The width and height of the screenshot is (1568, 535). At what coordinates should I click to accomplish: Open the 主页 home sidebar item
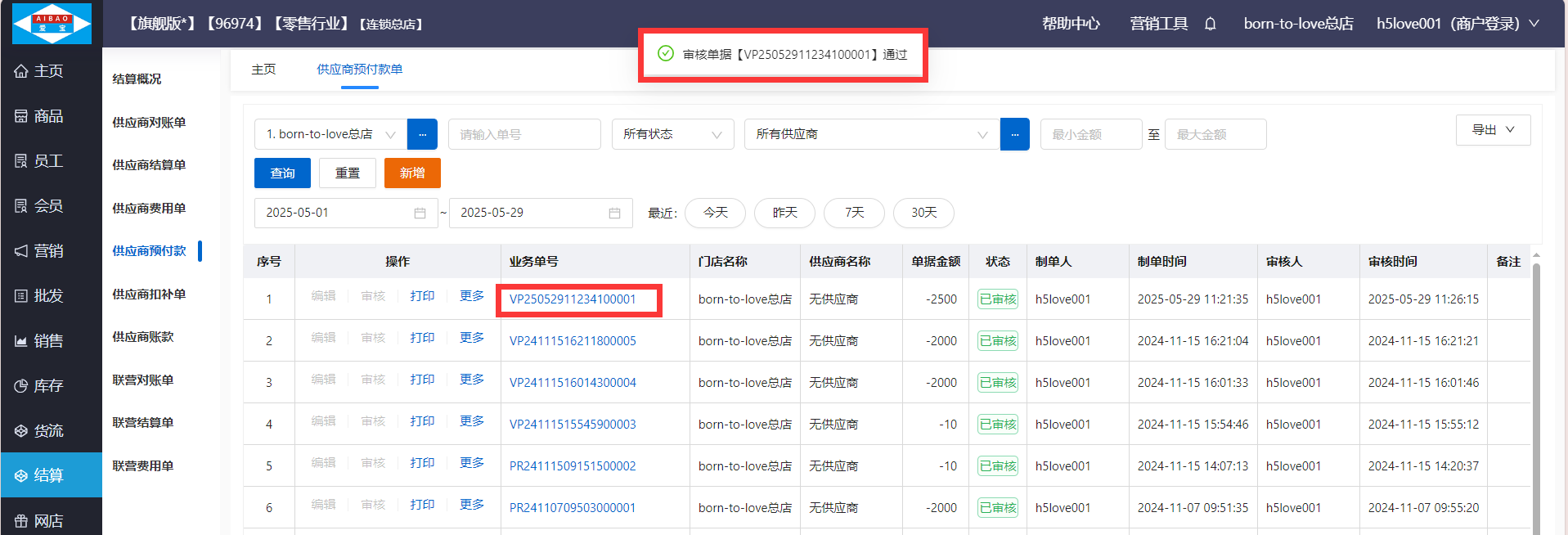coord(49,71)
